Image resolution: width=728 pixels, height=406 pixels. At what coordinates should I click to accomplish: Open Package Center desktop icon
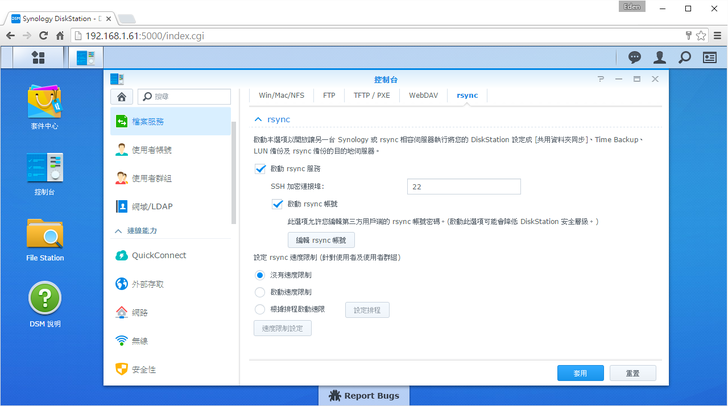(x=45, y=107)
